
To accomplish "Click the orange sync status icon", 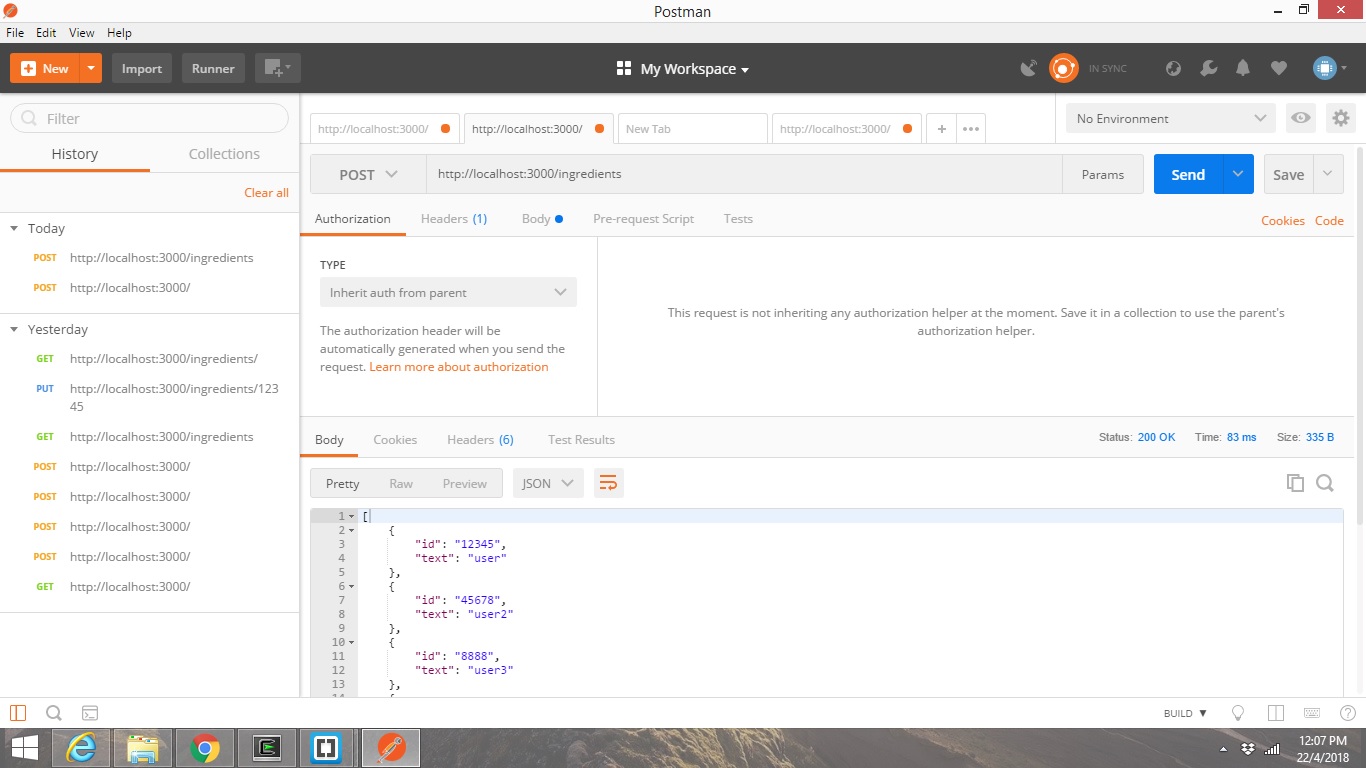I will (1063, 68).
